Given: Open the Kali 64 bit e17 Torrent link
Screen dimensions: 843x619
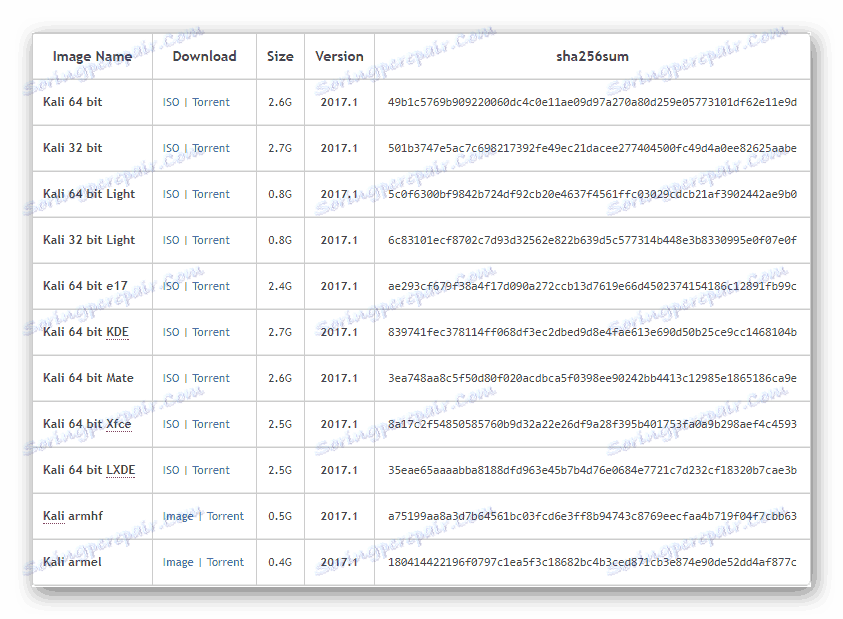Looking at the screenshot, I should pos(211,286).
